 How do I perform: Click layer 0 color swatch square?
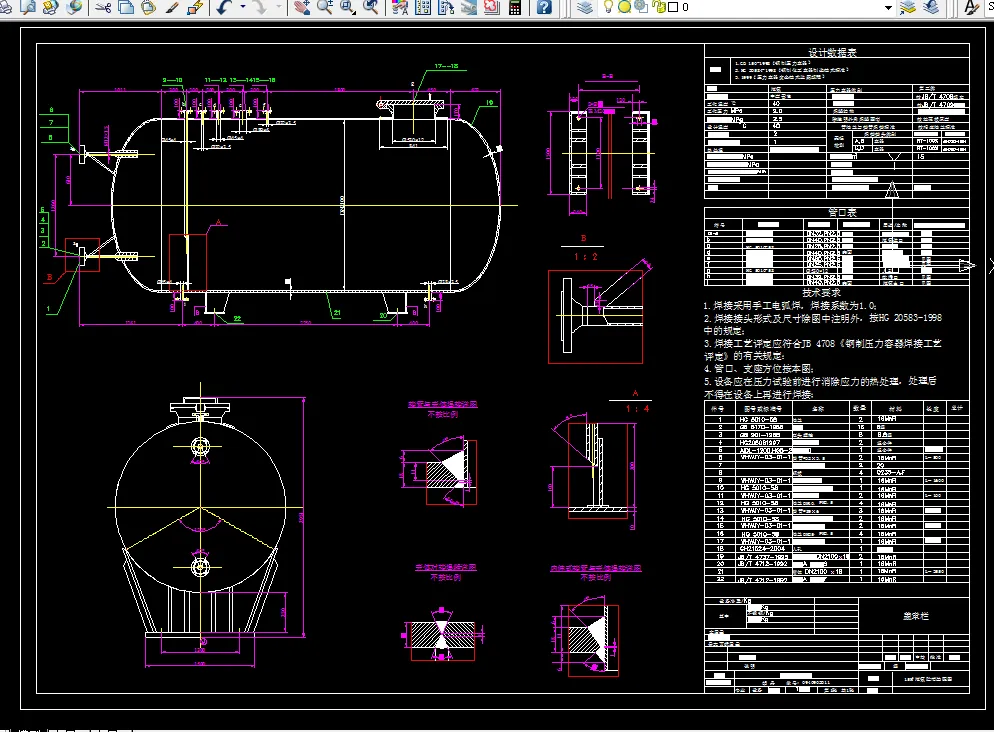[673, 7]
